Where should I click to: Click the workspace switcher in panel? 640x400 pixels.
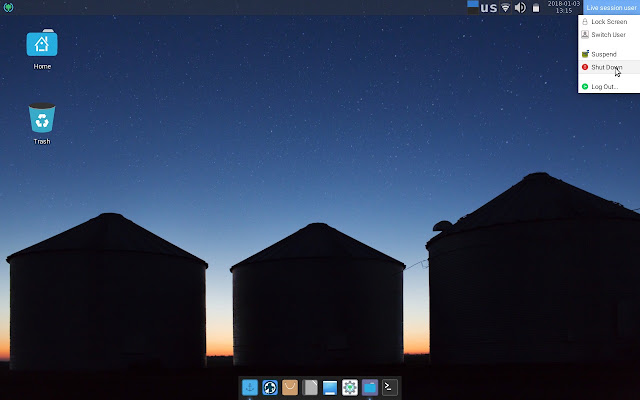(x=473, y=7)
